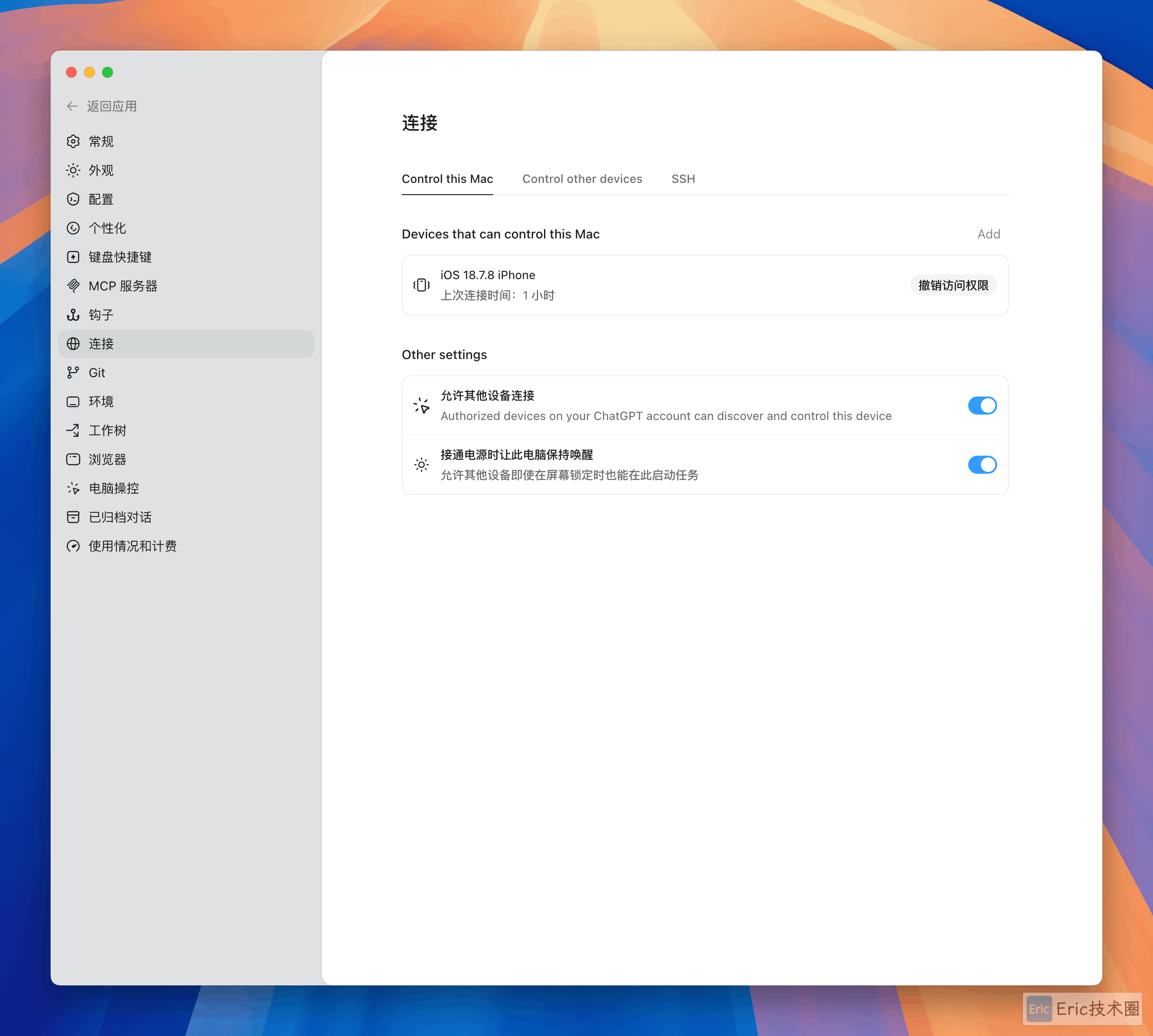Open 配置 settings page
The width and height of the screenshot is (1153, 1036).
(x=186, y=199)
